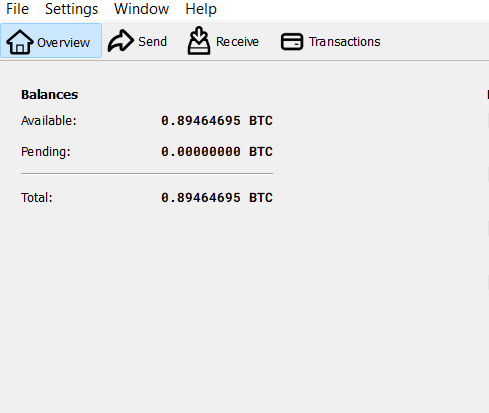Click the separator line above Total
The width and height of the screenshot is (489, 413).
[x=147, y=173]
